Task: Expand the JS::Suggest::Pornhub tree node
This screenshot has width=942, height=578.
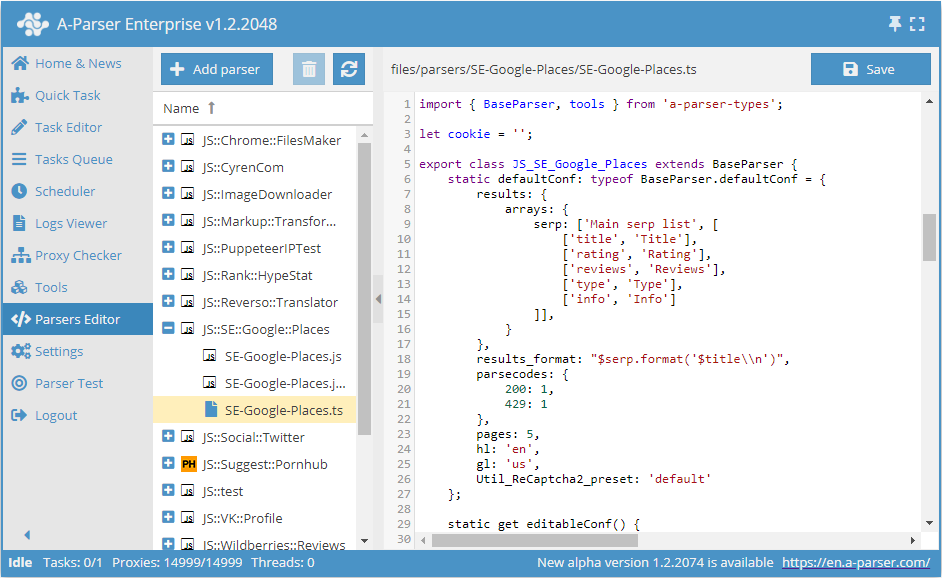Action: 168,464
